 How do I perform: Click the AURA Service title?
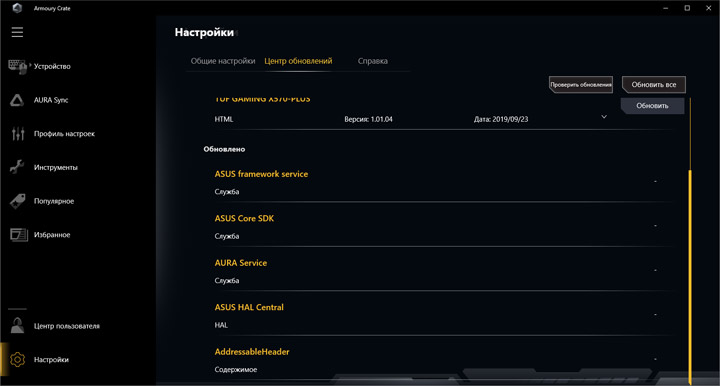[241, 263]
